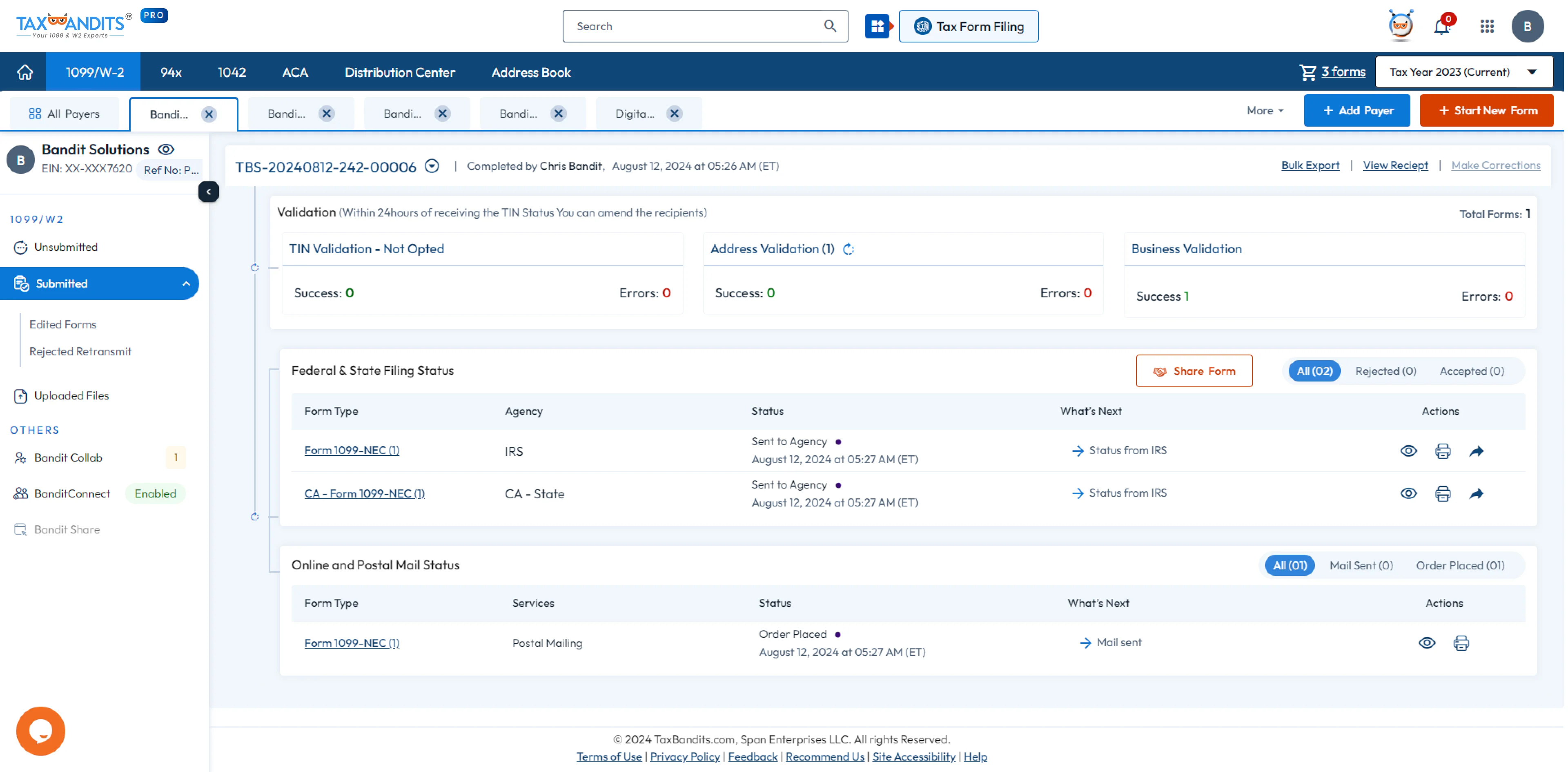This screenshot has height=772, width=1568.
Task: Click the Ref No: P... badge
Action: tap(171, 170)
